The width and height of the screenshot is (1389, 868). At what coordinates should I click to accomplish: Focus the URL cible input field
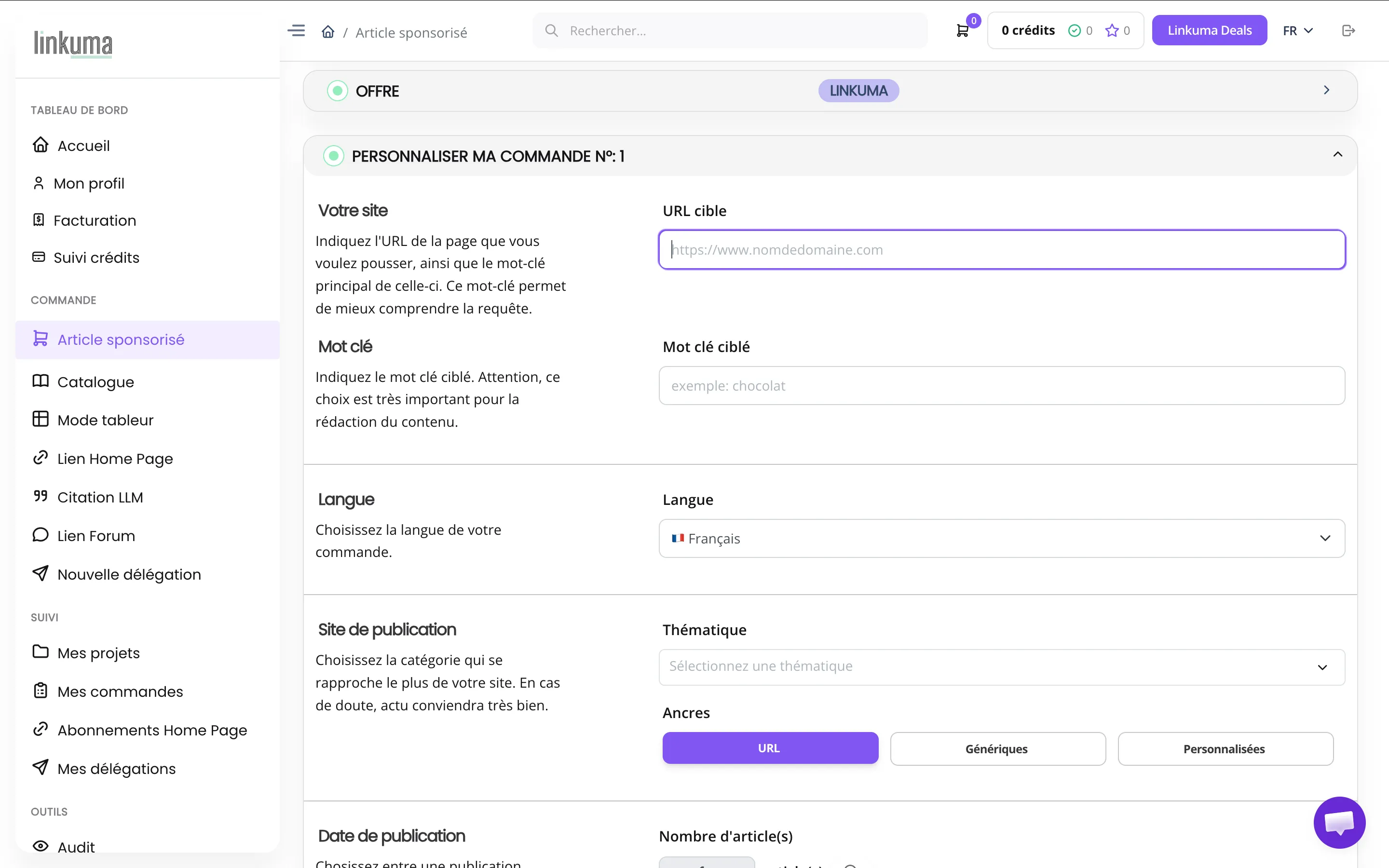1002,250
